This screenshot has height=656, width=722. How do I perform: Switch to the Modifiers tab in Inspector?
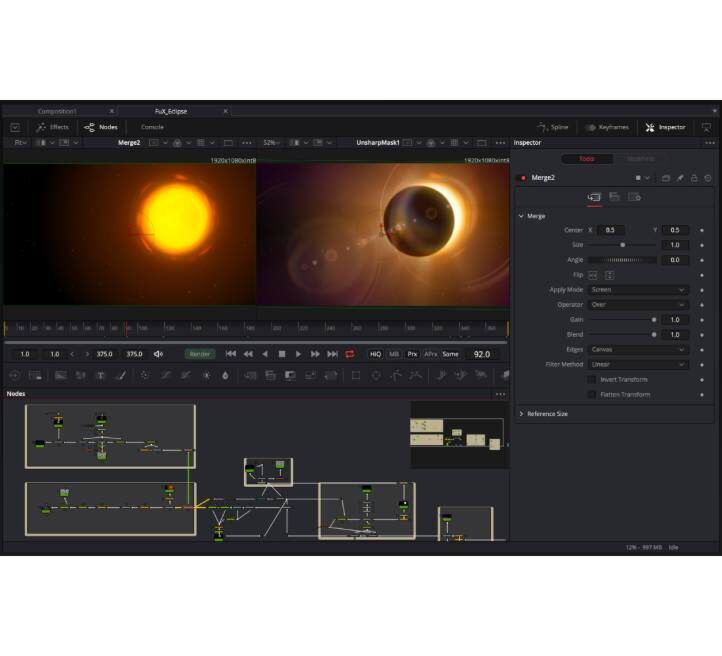coord(640,159)
